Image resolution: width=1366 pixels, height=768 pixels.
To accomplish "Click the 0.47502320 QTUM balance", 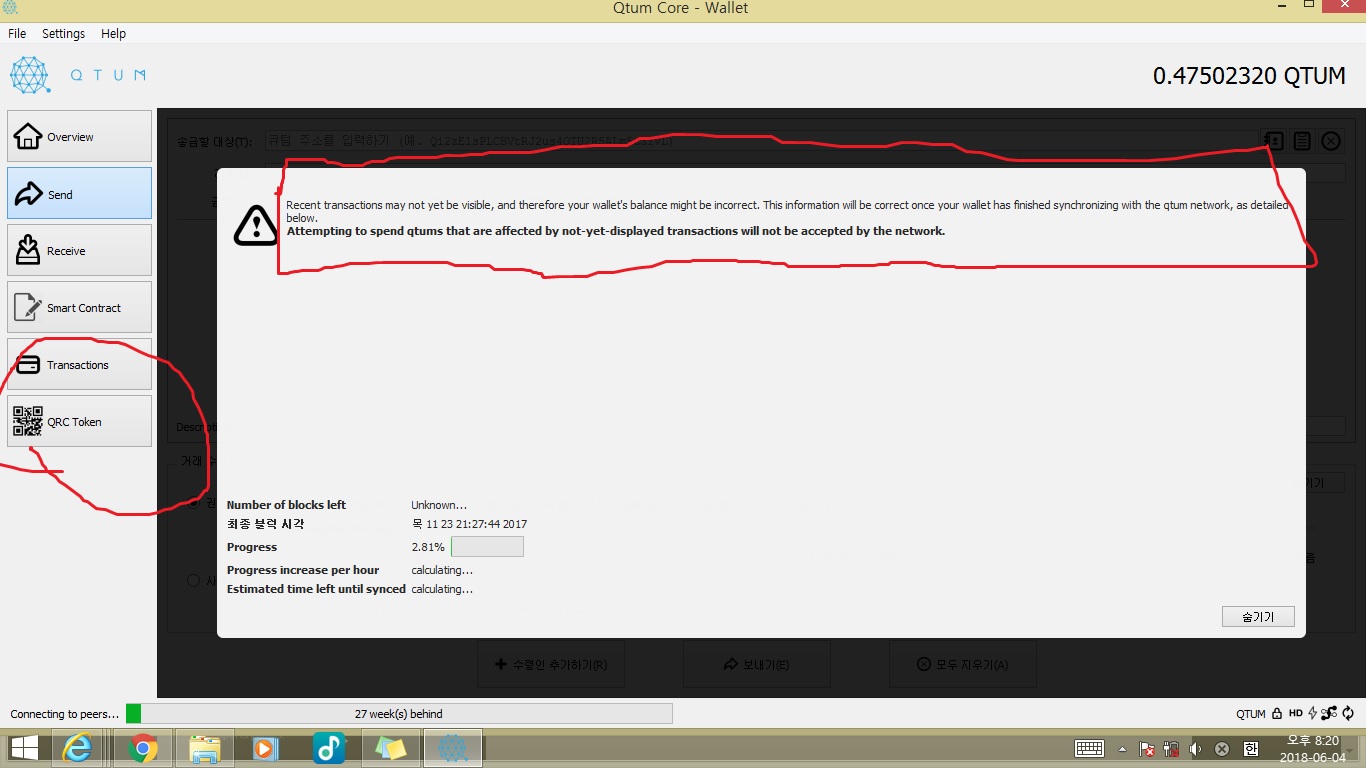I will [x=1249, y=76].
